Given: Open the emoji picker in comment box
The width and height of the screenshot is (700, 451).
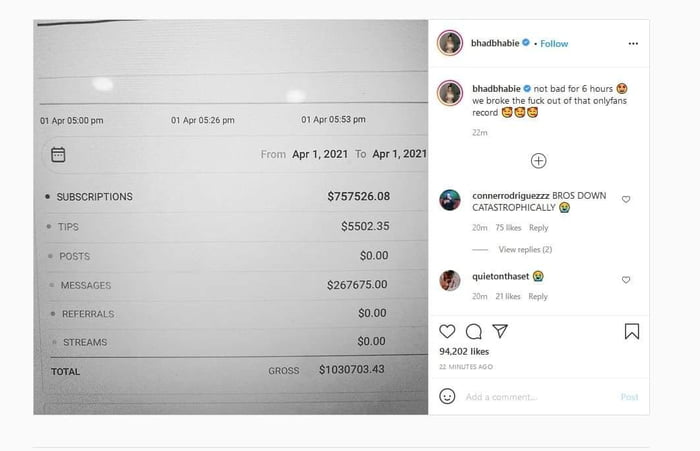Looking at the screenshot, I should 447,397.
